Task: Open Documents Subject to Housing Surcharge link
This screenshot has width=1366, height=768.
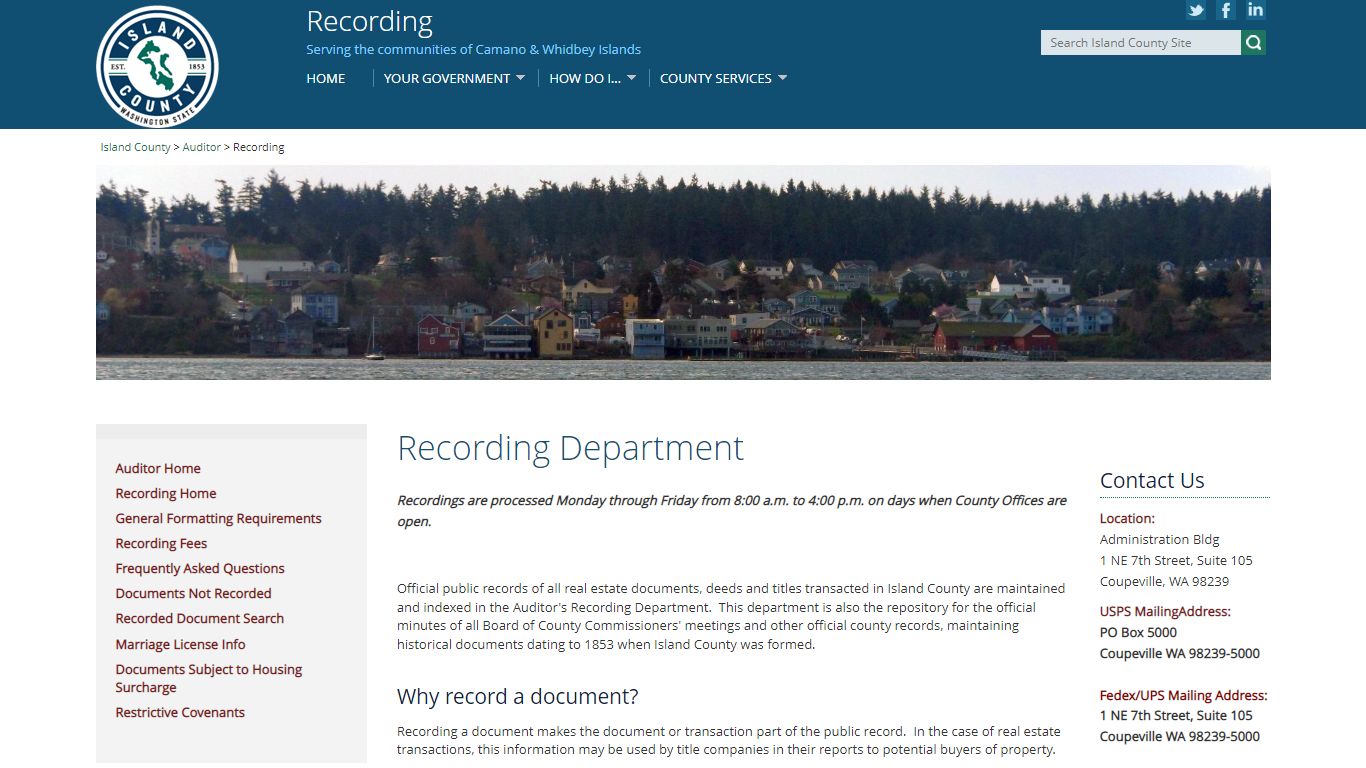Action: [209, 678]
